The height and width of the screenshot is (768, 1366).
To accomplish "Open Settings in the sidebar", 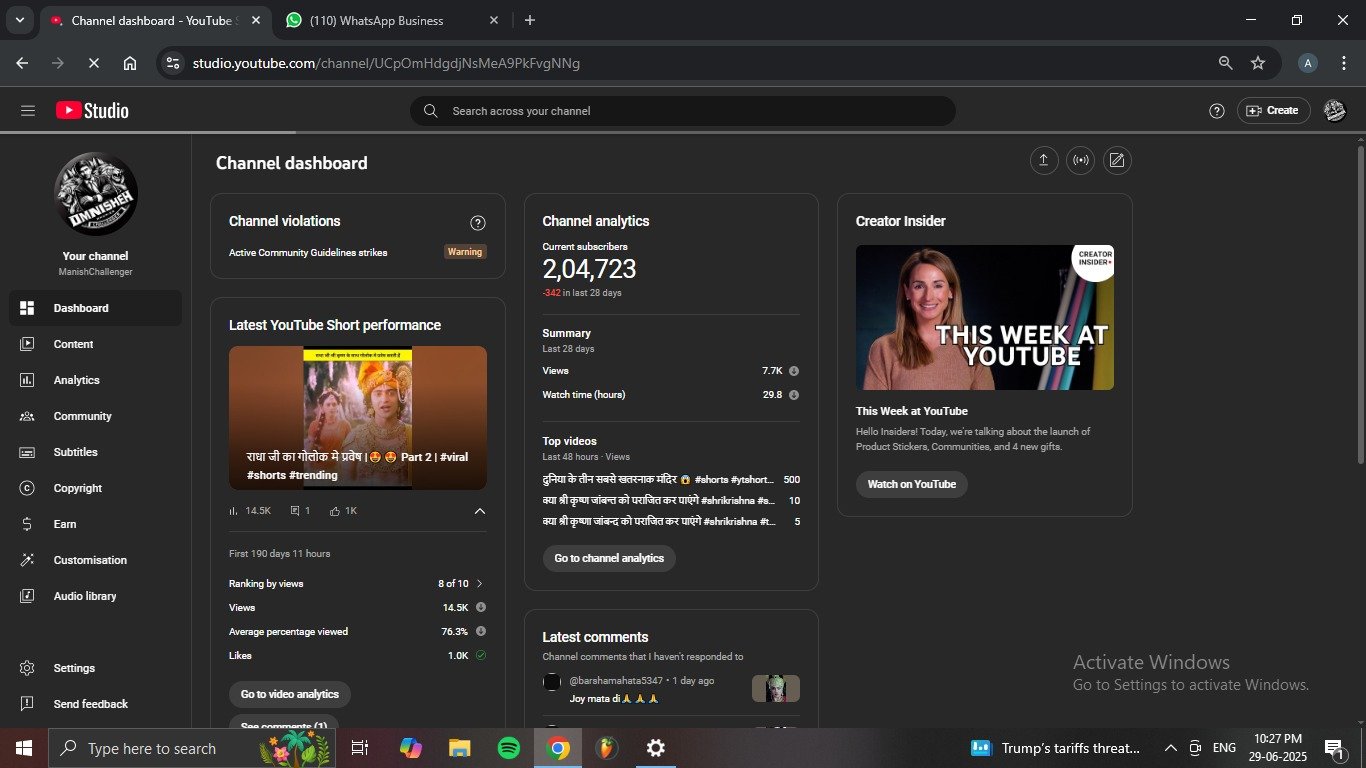I will [x=95, y=668].
